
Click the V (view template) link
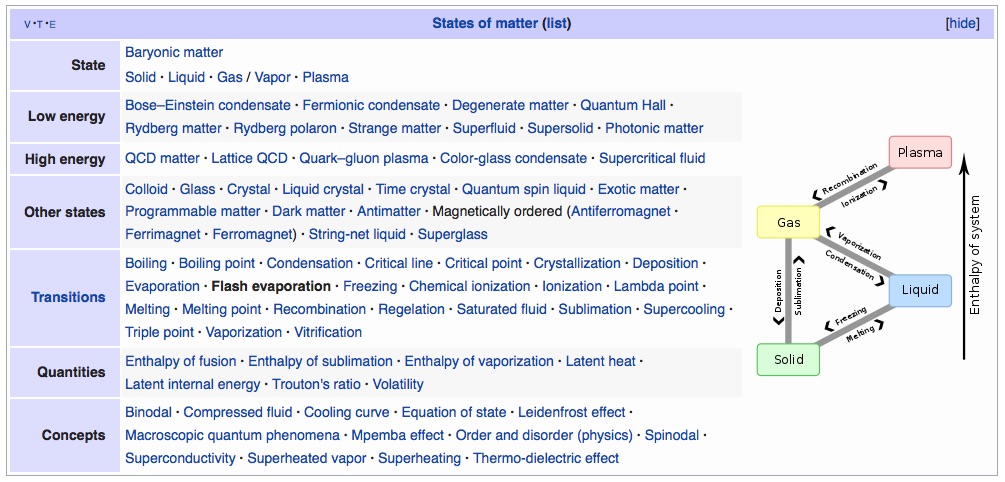click(x=27, y=24)
